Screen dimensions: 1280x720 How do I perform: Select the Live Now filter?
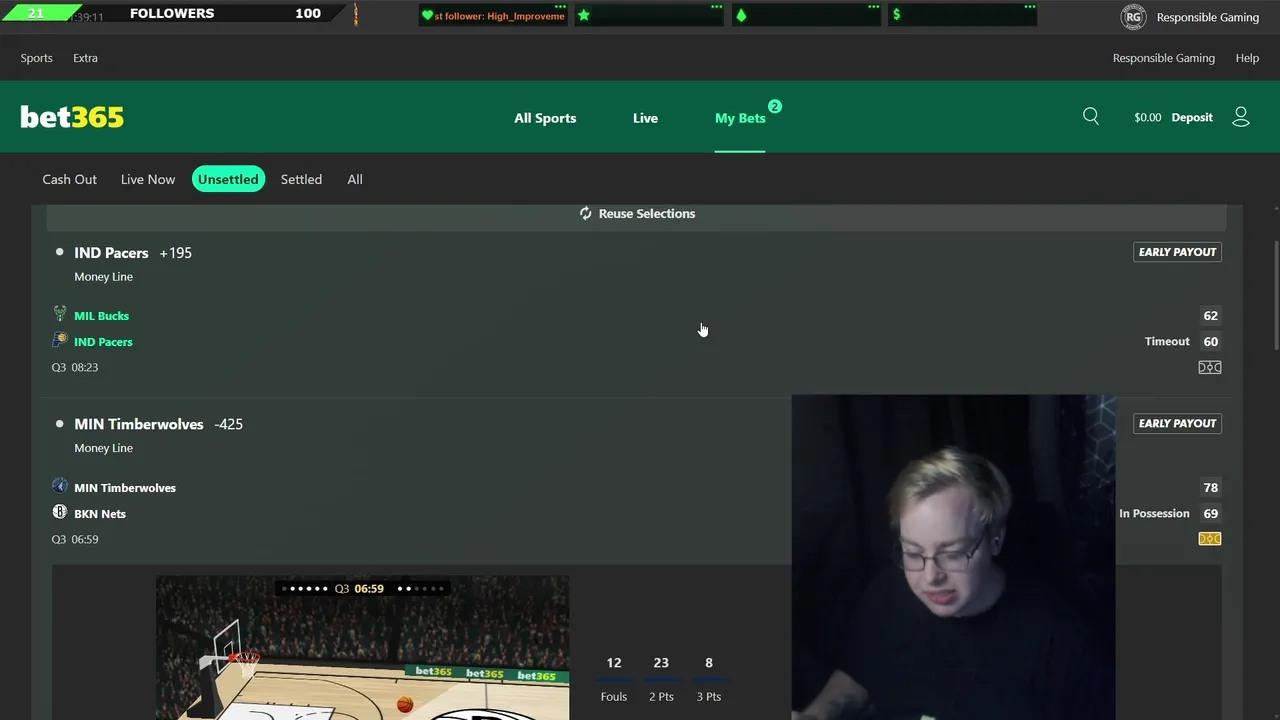(x=148, y=179)
